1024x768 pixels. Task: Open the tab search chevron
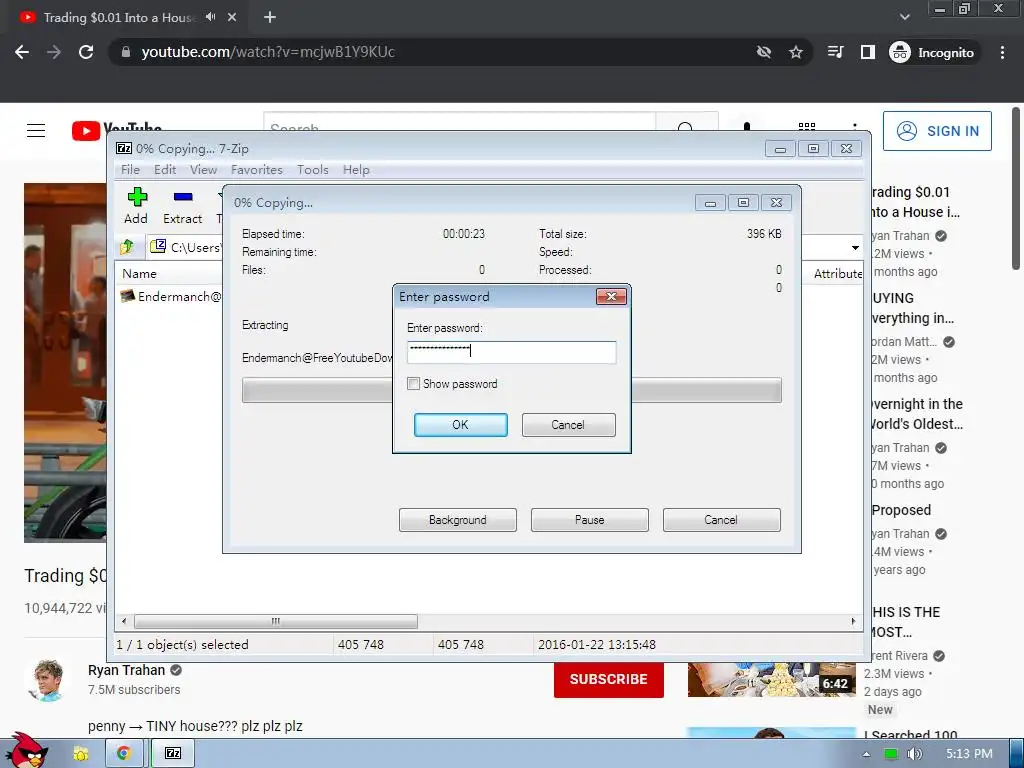(x=904, y=18)
